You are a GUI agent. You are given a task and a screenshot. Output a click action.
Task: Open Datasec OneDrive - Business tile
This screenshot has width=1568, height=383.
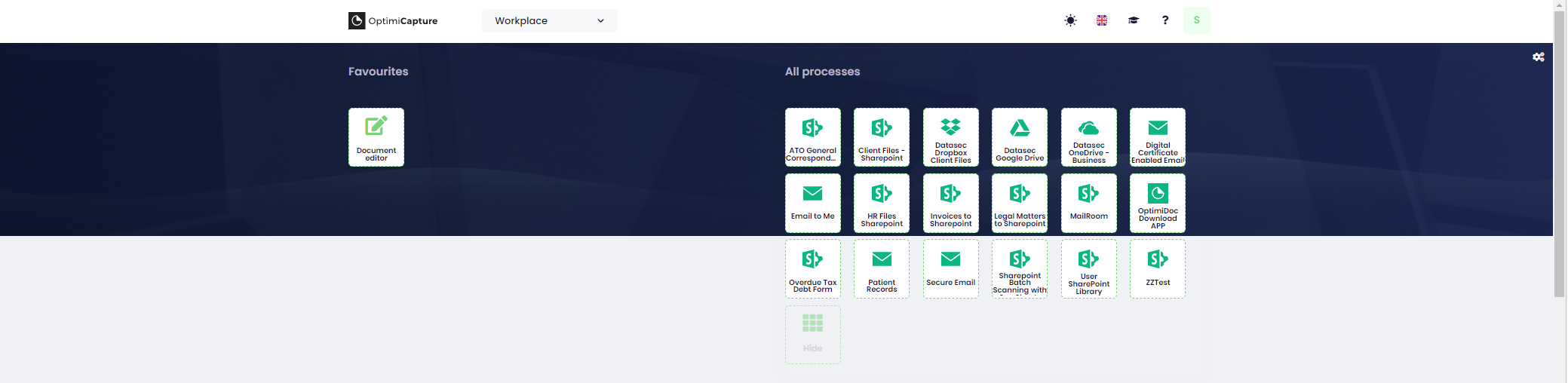point(1089,137)
